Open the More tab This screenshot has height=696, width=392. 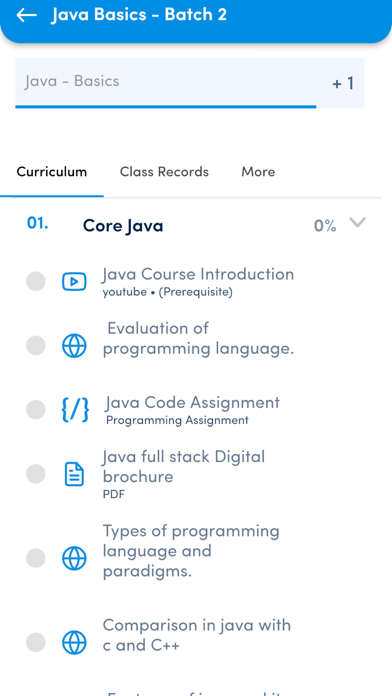pos(258,172)
